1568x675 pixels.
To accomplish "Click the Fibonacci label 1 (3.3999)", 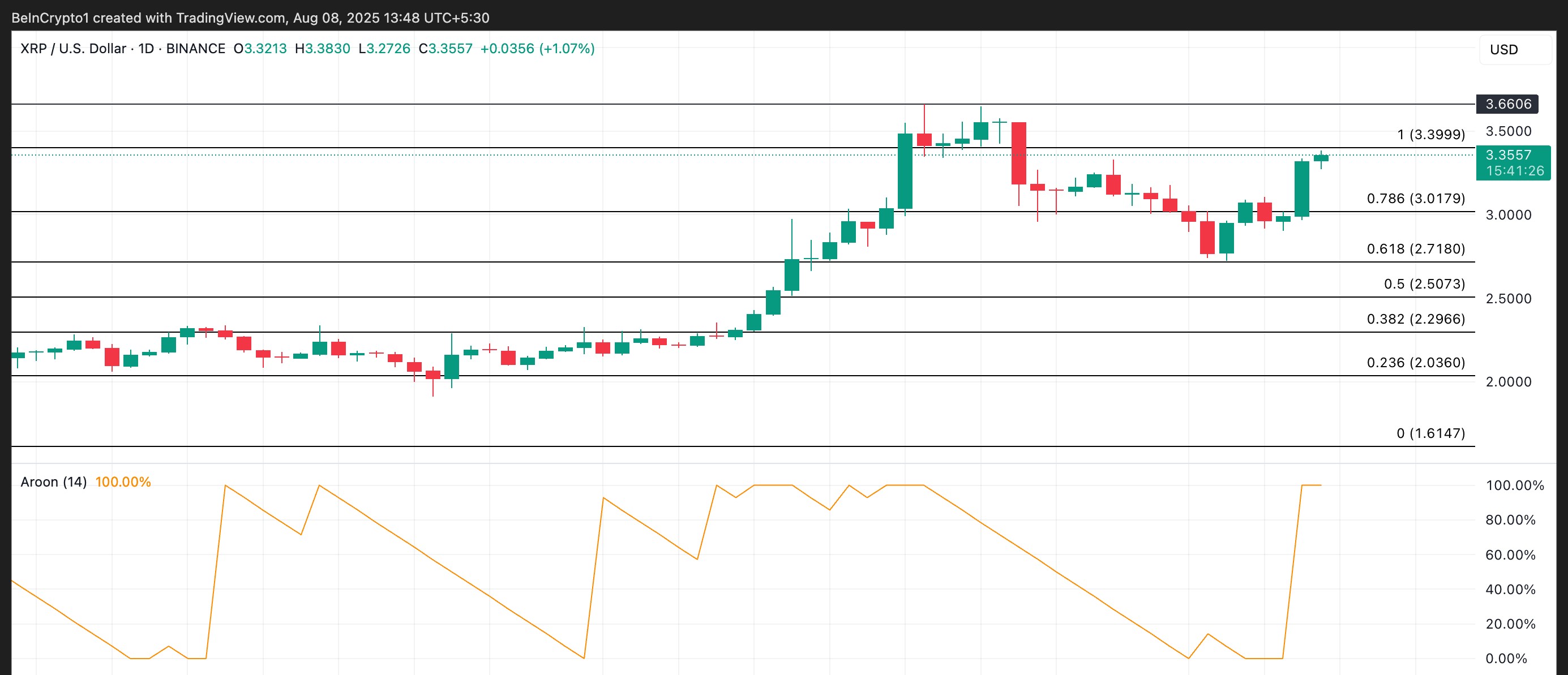I will [x=1431, y=135].
